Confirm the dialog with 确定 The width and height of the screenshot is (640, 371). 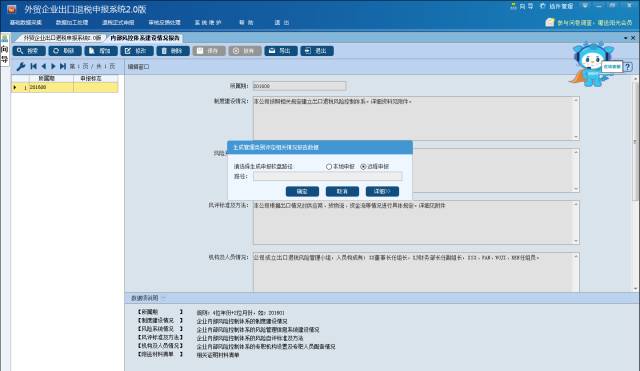click(x=302, y=191)
